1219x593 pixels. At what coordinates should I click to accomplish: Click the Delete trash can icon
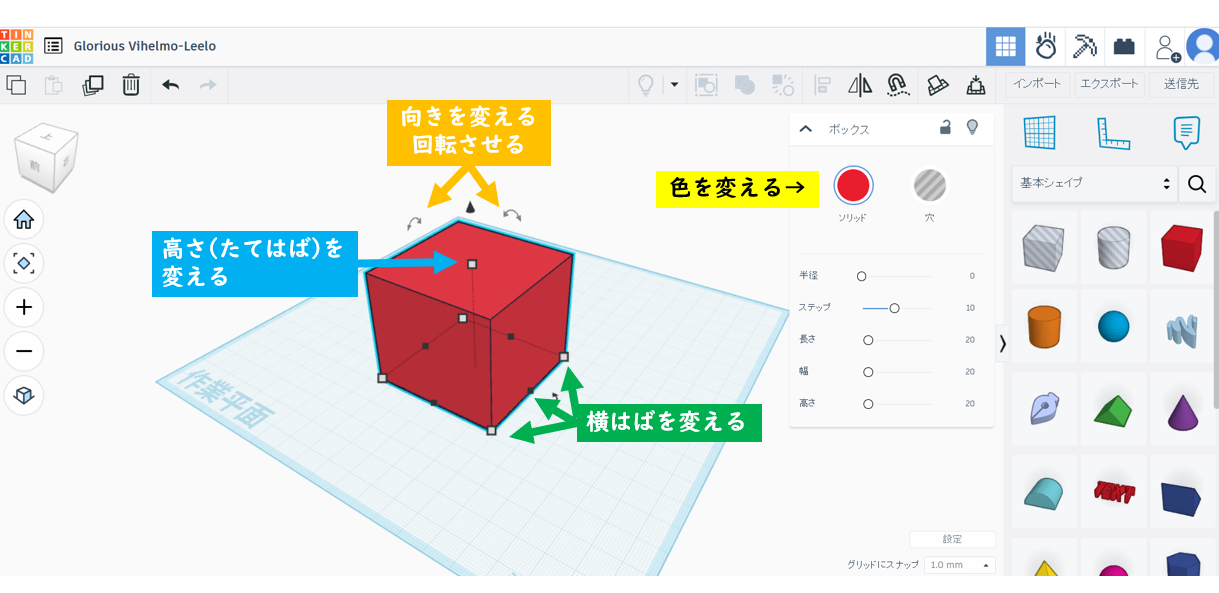click(x=131, y=85)
